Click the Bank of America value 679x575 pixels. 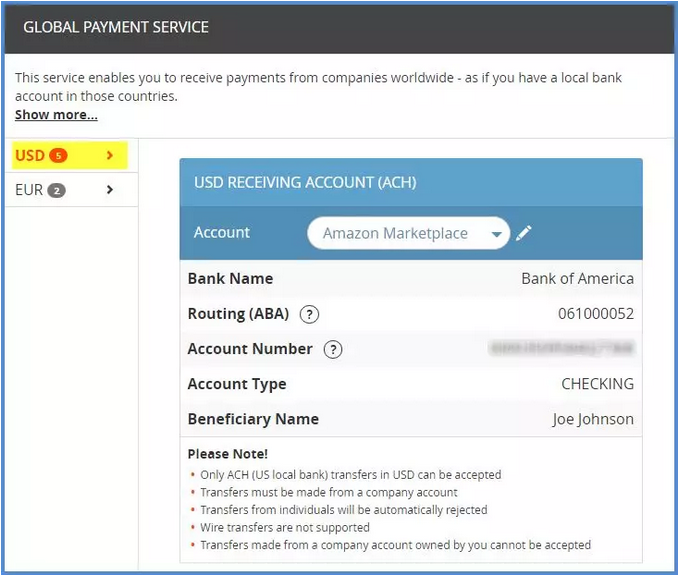click(x=577, y=279)
